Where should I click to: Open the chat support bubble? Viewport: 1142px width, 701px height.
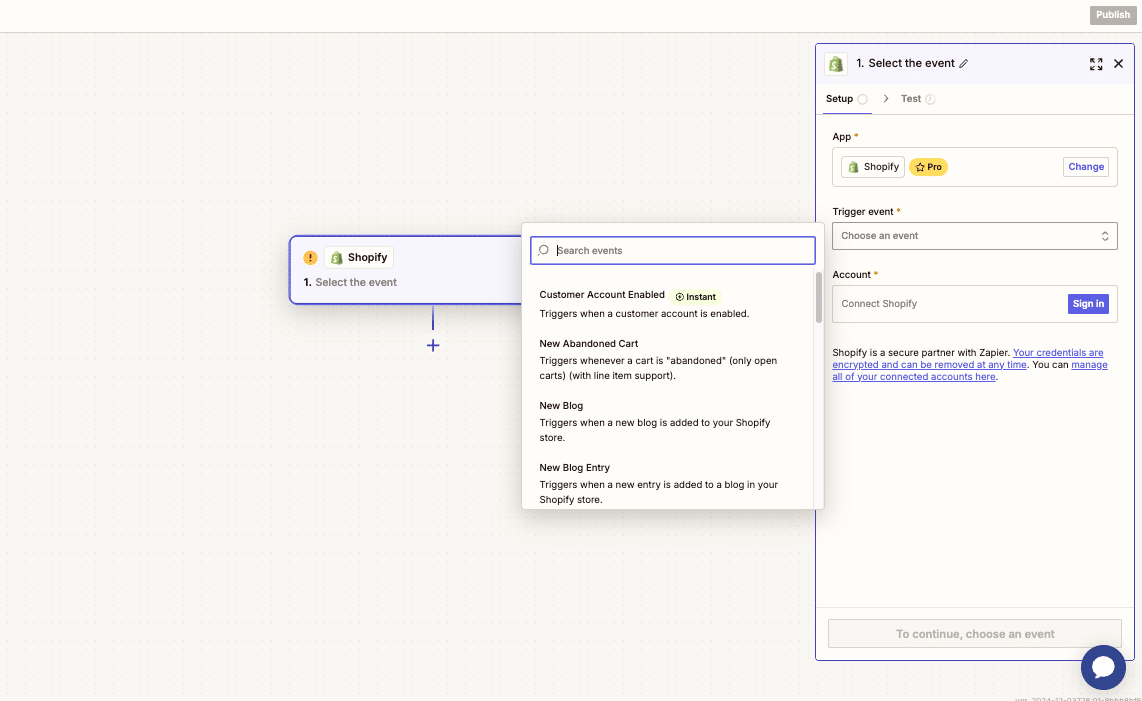(x=1103, y=667)
